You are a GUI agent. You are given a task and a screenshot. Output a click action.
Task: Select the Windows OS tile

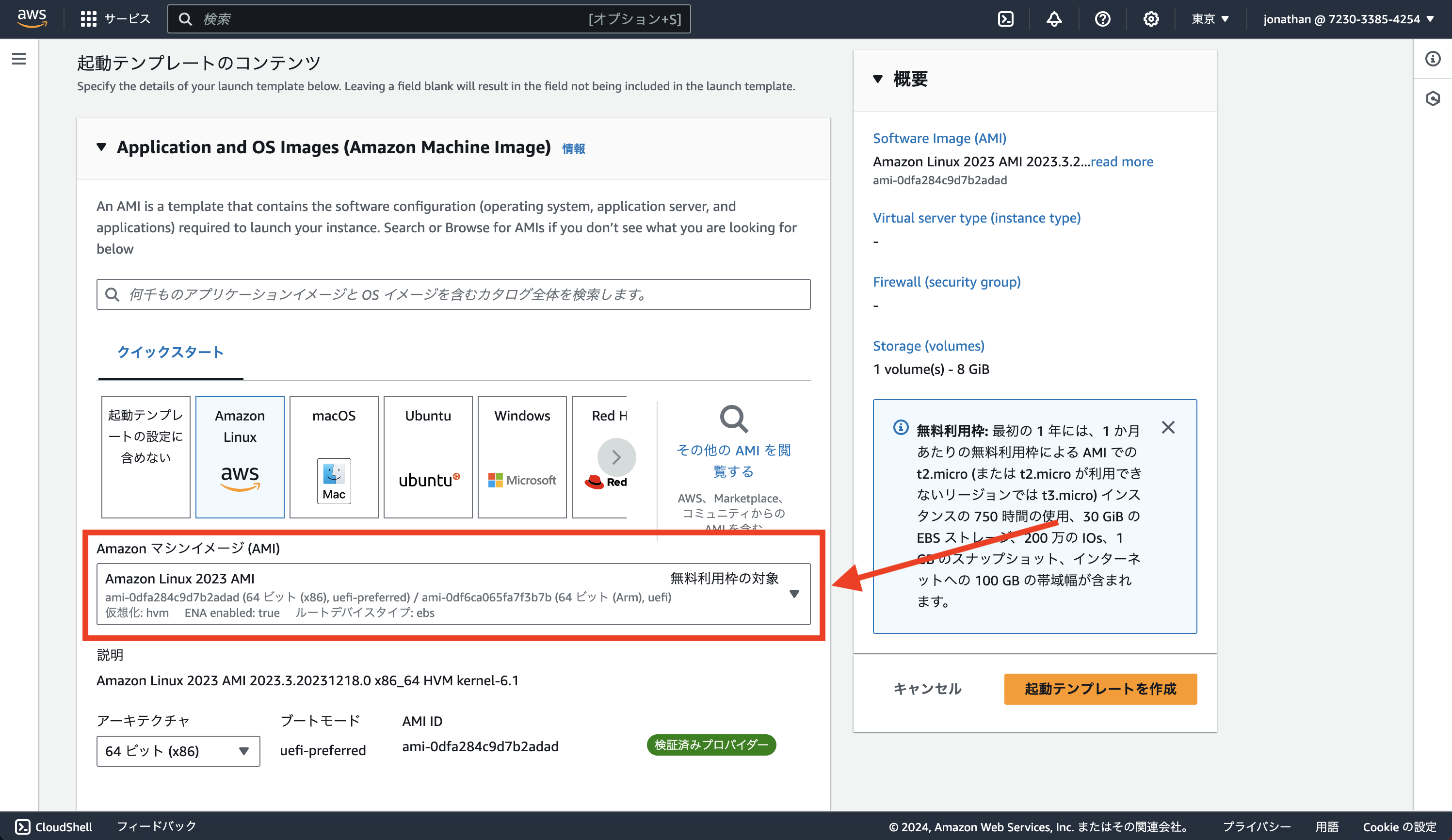click(522, 457)
